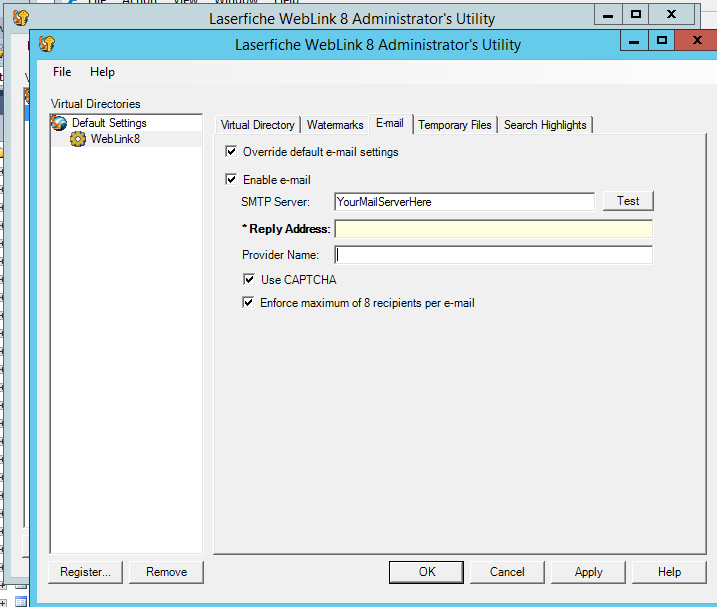The height and width of the screenshot is (607, 717).
Task: Click the WebLink8 gear icon in tree
Action: [78, 139]
